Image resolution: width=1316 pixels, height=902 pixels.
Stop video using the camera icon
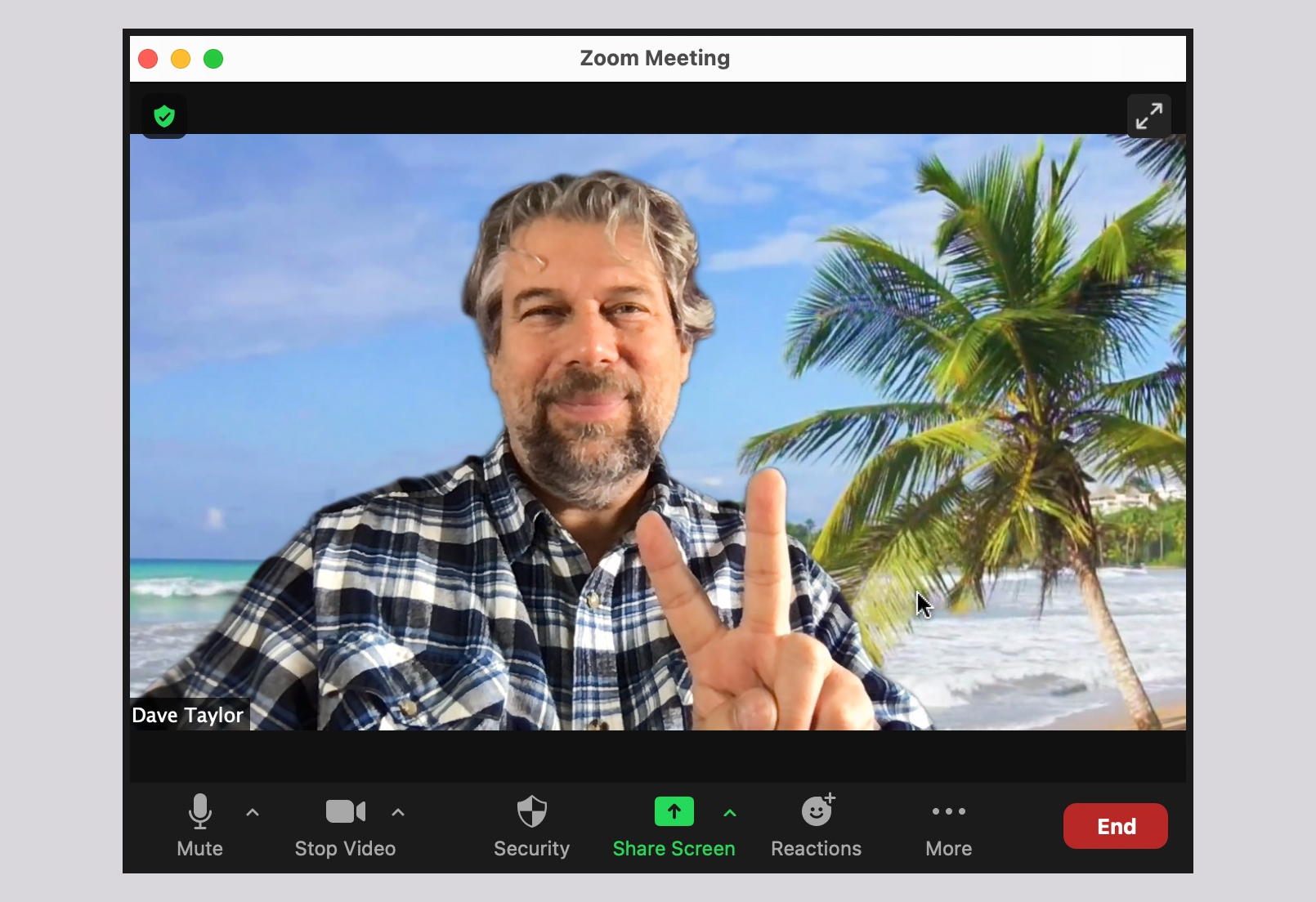pyautogui.click(x=344, y=810)
